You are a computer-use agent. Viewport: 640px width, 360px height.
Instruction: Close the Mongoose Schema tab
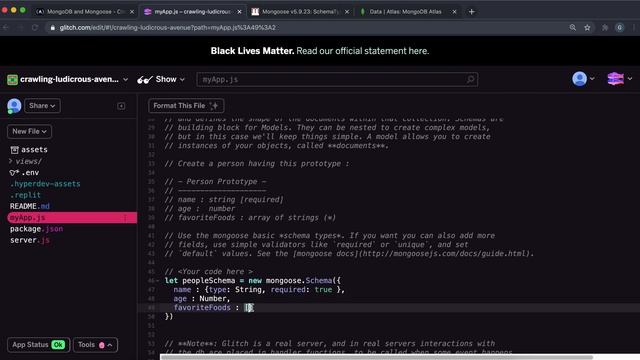[x=347, y=12]
